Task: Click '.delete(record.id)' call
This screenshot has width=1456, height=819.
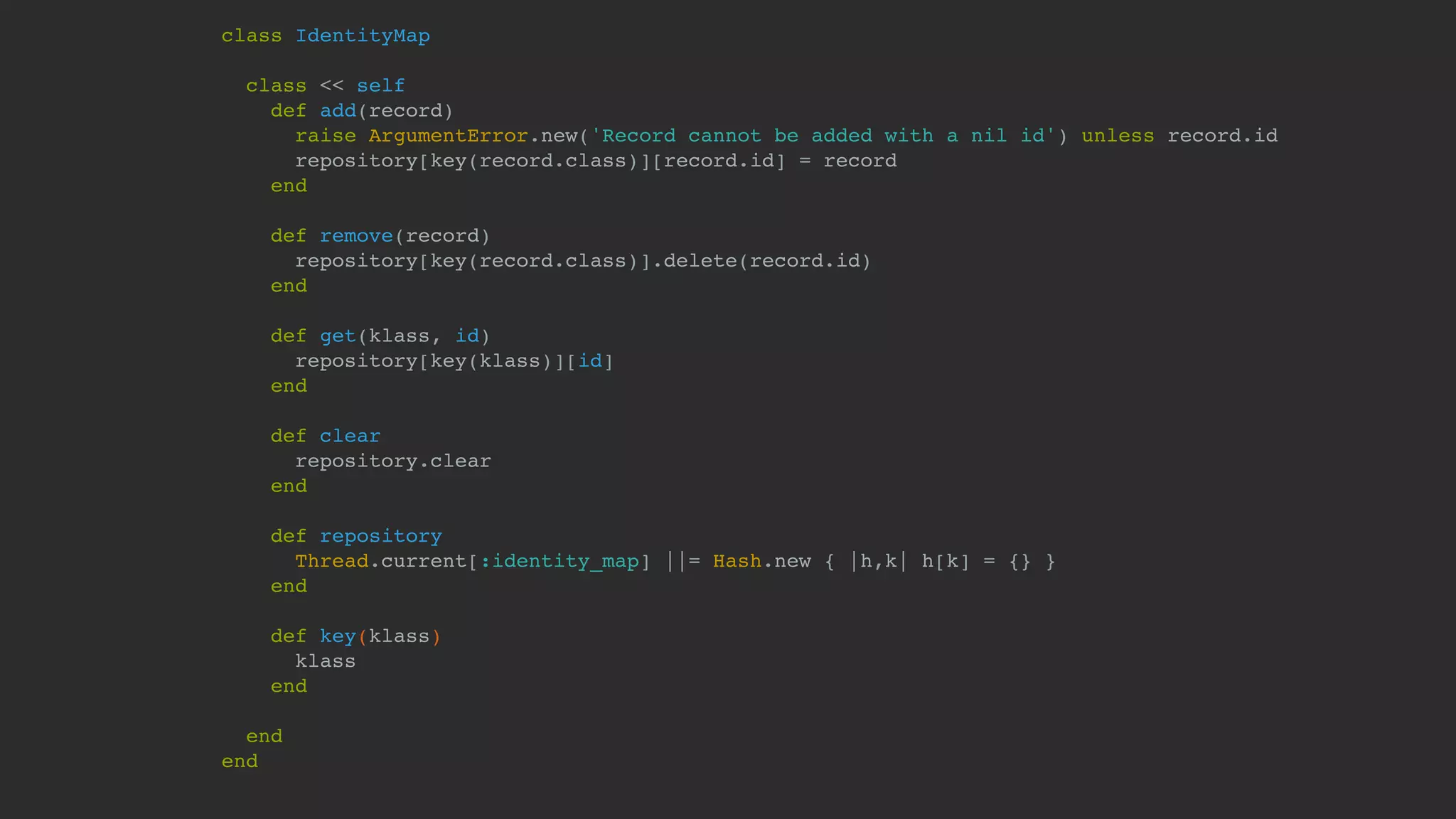Action: 761,261
